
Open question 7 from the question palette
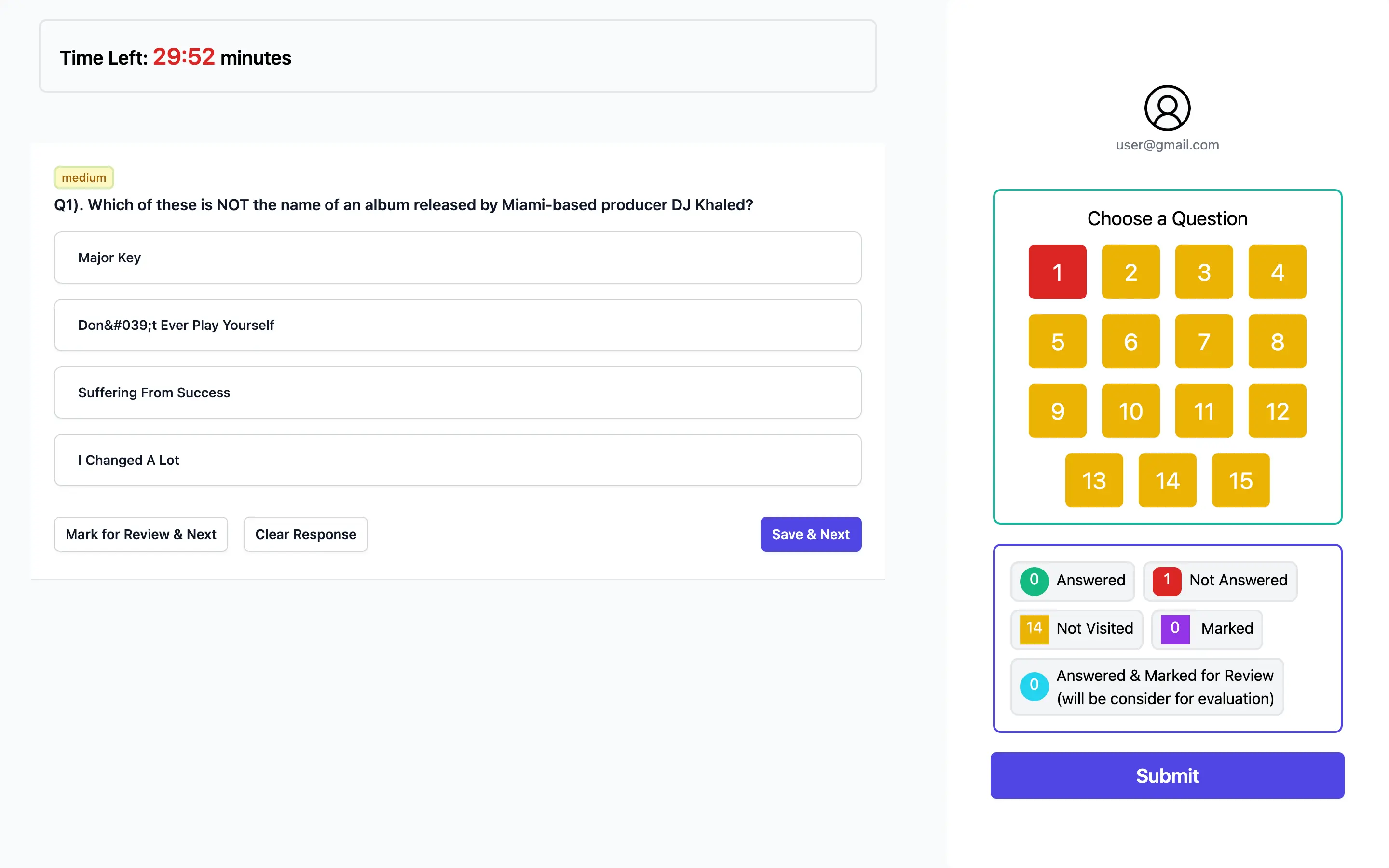1204,341
